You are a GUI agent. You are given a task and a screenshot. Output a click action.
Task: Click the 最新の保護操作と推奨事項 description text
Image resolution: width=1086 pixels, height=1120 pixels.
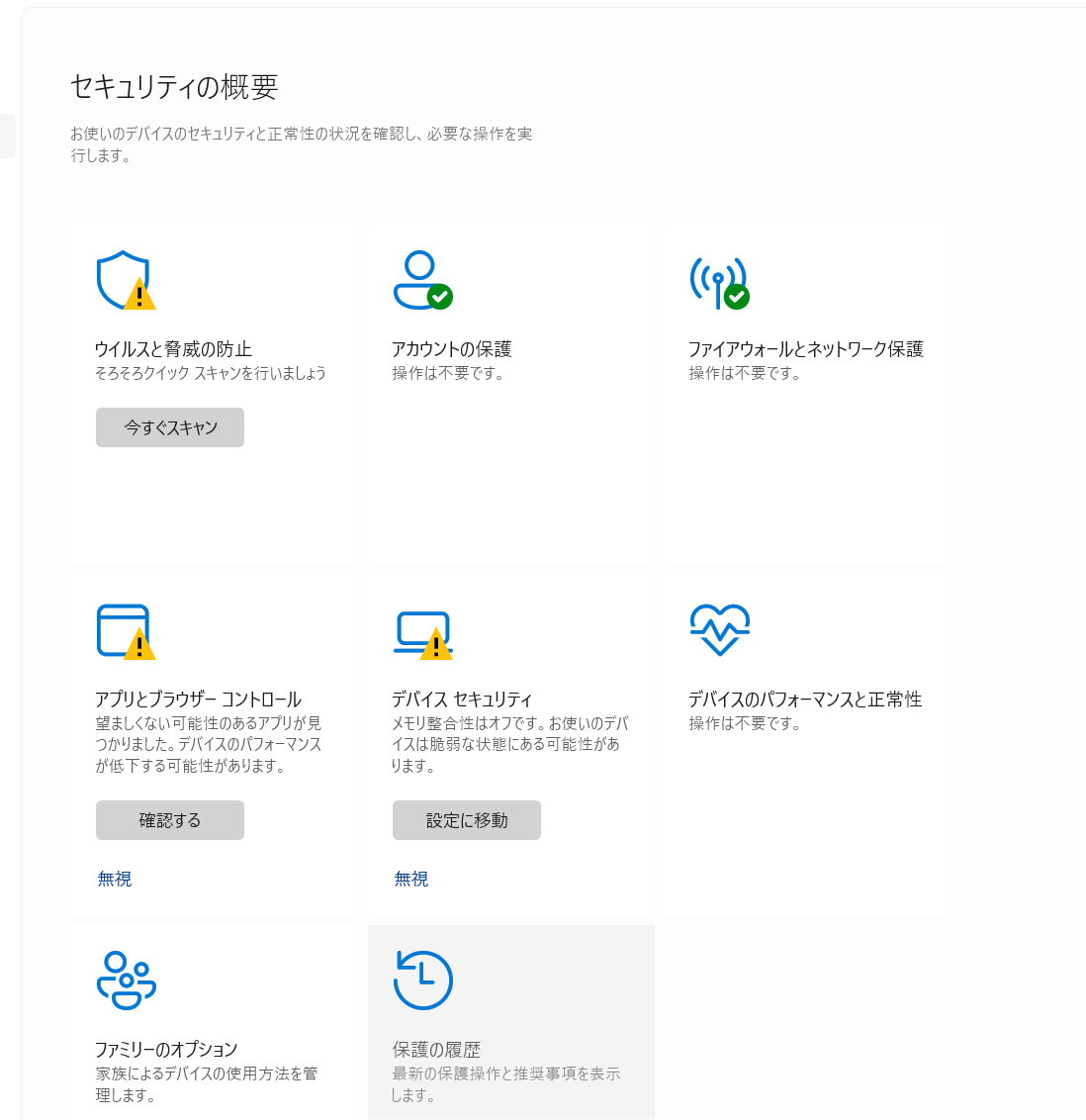(x=505, y=1083)
